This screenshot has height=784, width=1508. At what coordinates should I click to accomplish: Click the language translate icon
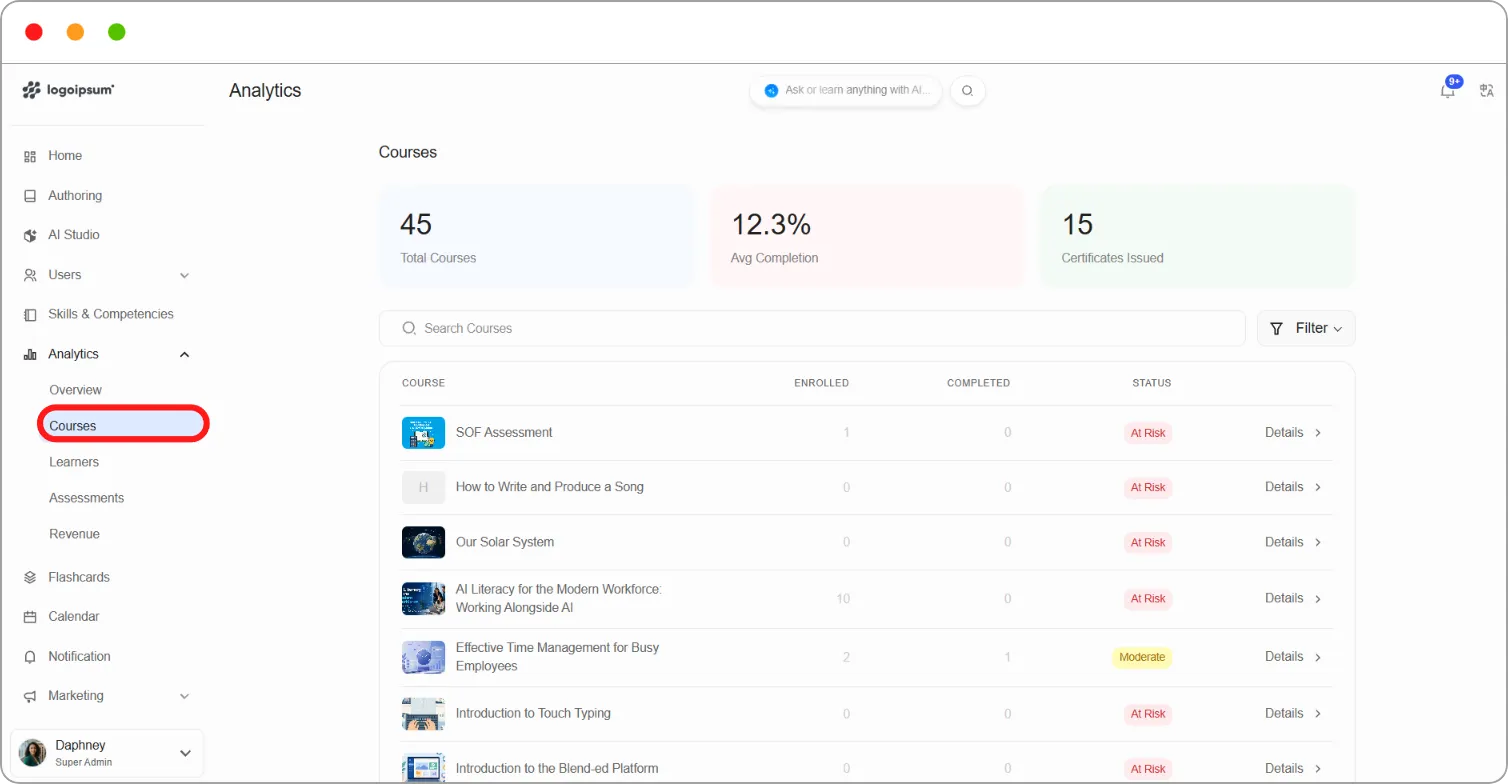pyautogui.click(x=1487, y=91)
